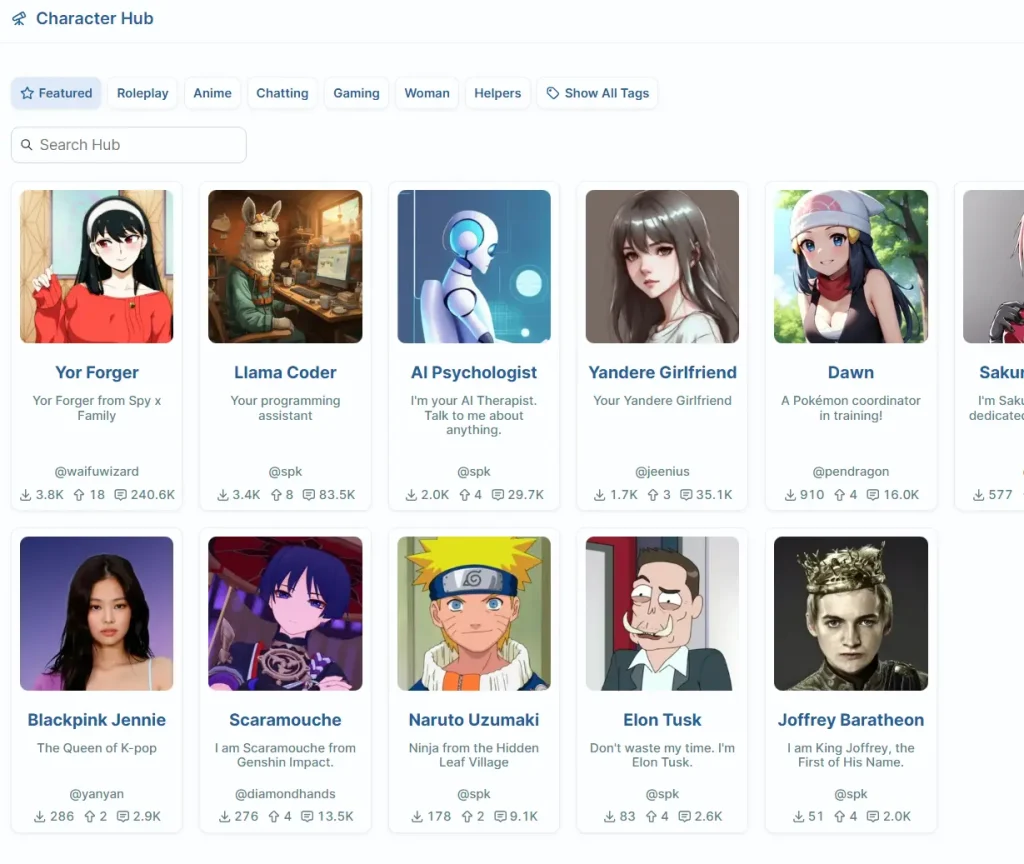Click the upvote arrow icon on Llama Coder
1024x864 pixels.
click(x=276, y=495)
